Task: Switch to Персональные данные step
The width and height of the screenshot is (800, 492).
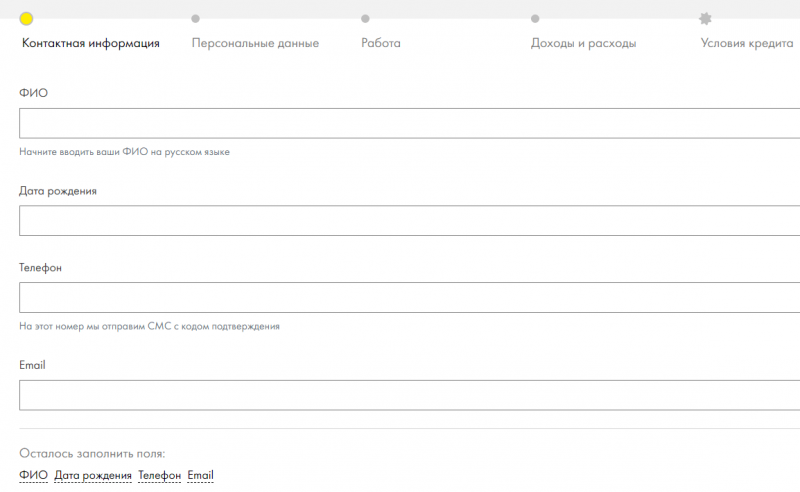Action: pos(255,43)
